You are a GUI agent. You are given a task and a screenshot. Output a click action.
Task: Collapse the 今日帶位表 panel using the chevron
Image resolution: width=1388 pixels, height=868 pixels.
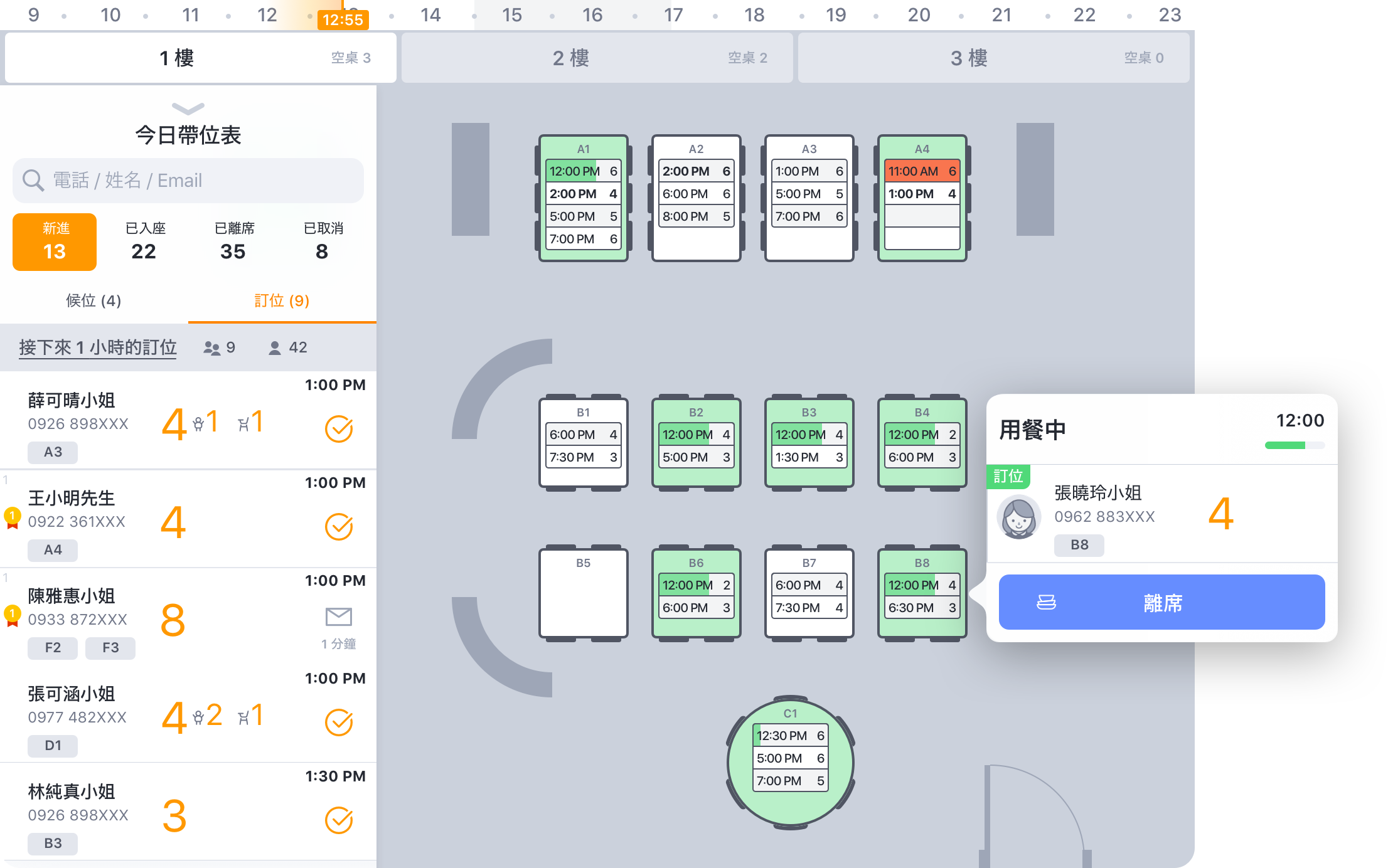pos(187,108)
